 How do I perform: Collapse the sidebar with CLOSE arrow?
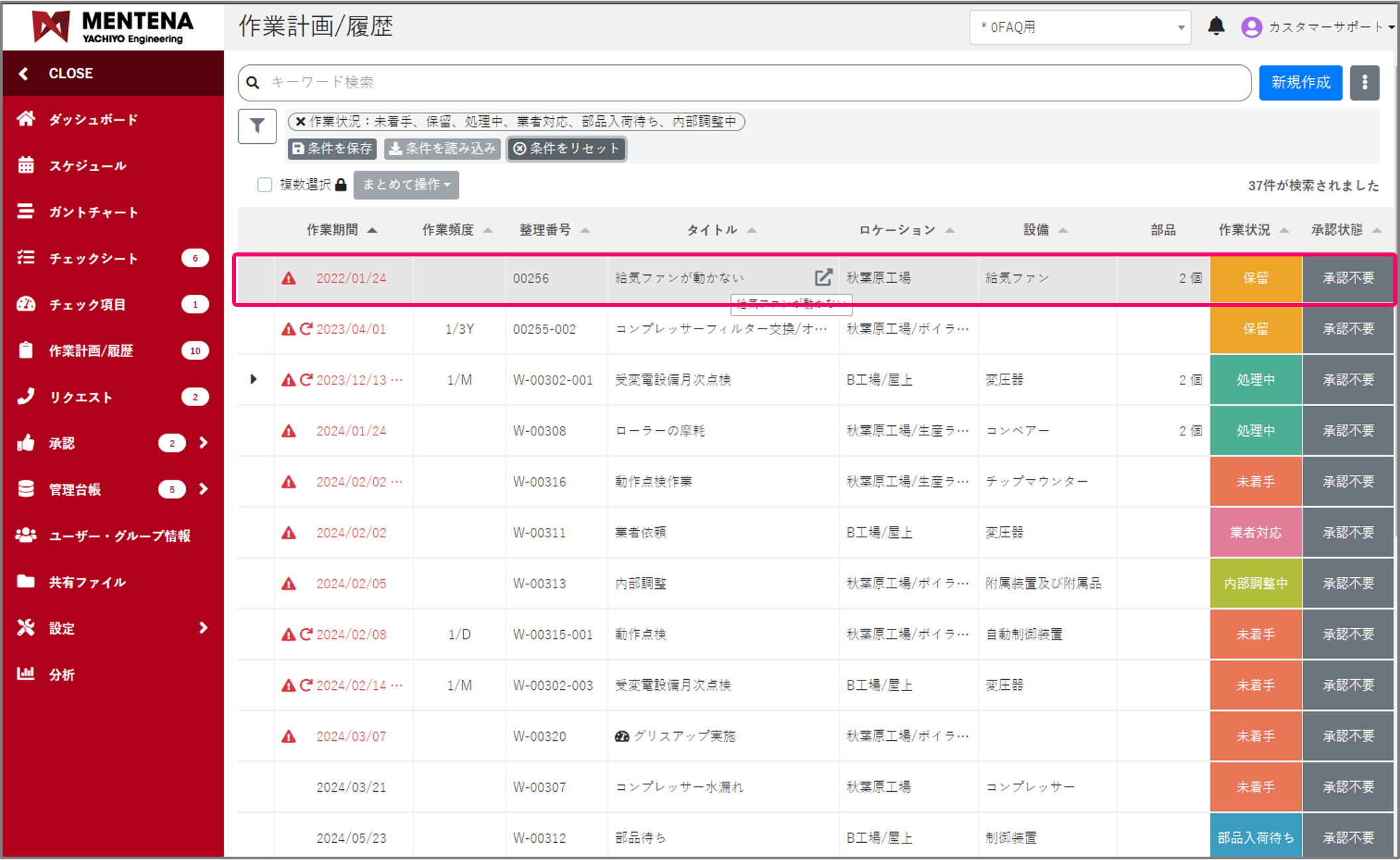coord(24,74)
